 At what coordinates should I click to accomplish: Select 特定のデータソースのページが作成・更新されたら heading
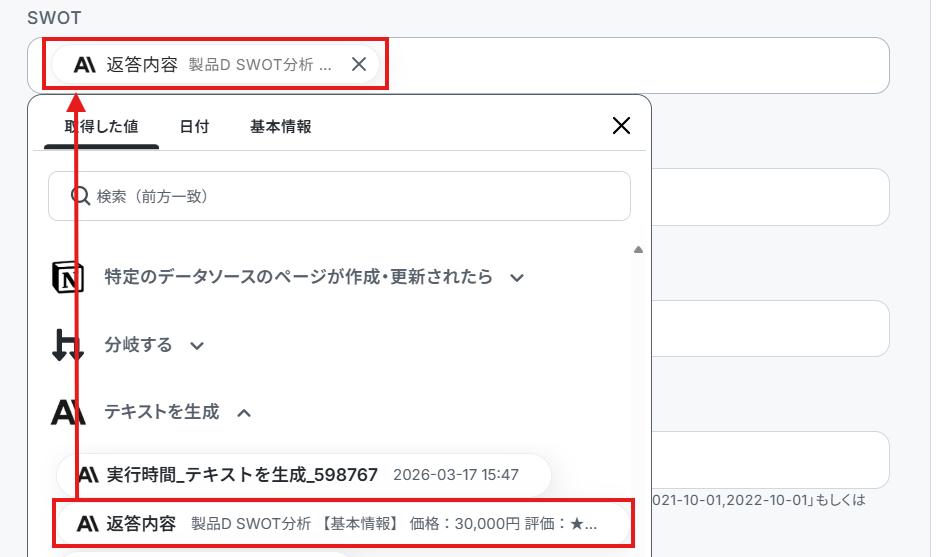tap(298, 277)
